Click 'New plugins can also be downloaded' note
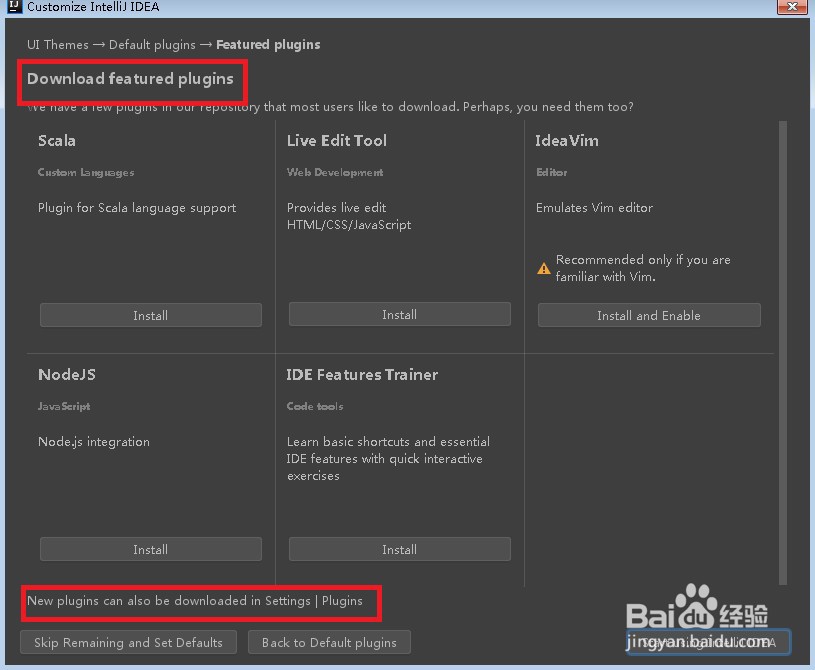This screenshot has height=670, width=815. coord(195,600)
